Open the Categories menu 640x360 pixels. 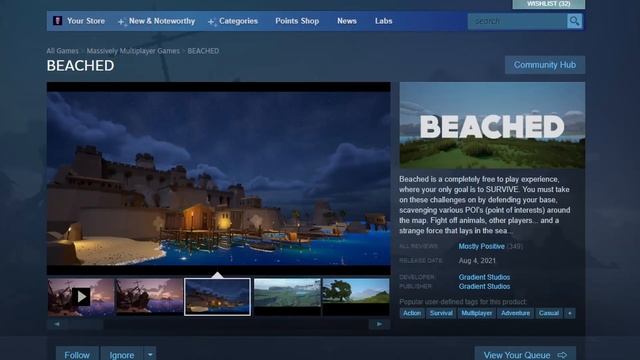[x=238, y=21]
